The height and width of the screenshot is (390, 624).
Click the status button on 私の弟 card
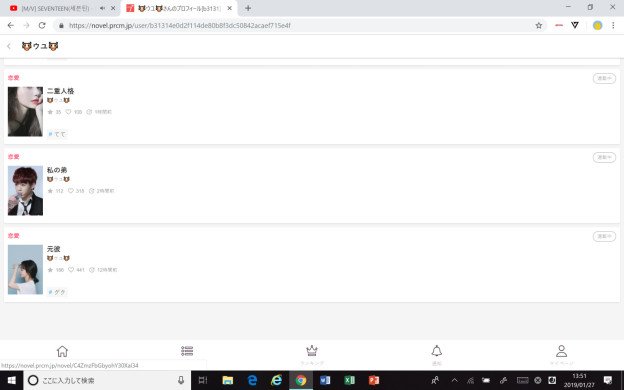click(x=604, y=158)
